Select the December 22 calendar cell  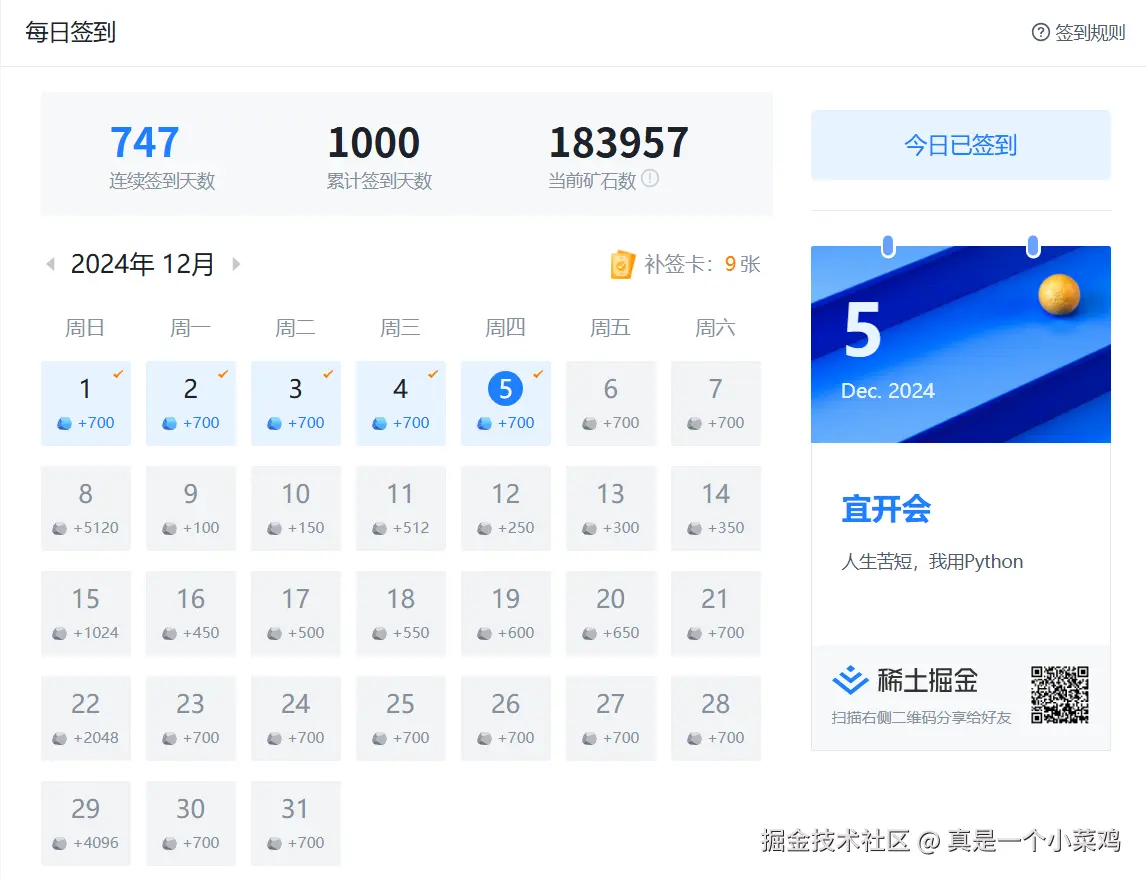86,718
